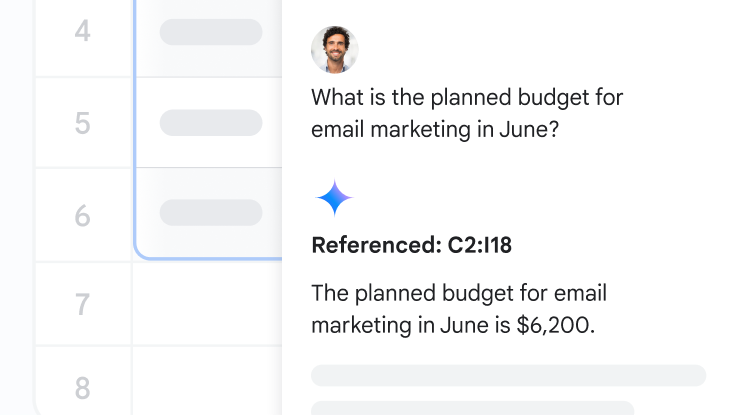Click the gray pill placeholder in row 4
The image size is (739, 415).
coord(211,32)
